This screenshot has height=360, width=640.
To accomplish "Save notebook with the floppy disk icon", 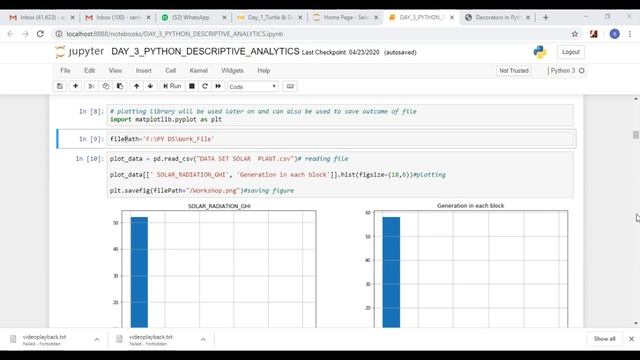I will tap(60, 86).
